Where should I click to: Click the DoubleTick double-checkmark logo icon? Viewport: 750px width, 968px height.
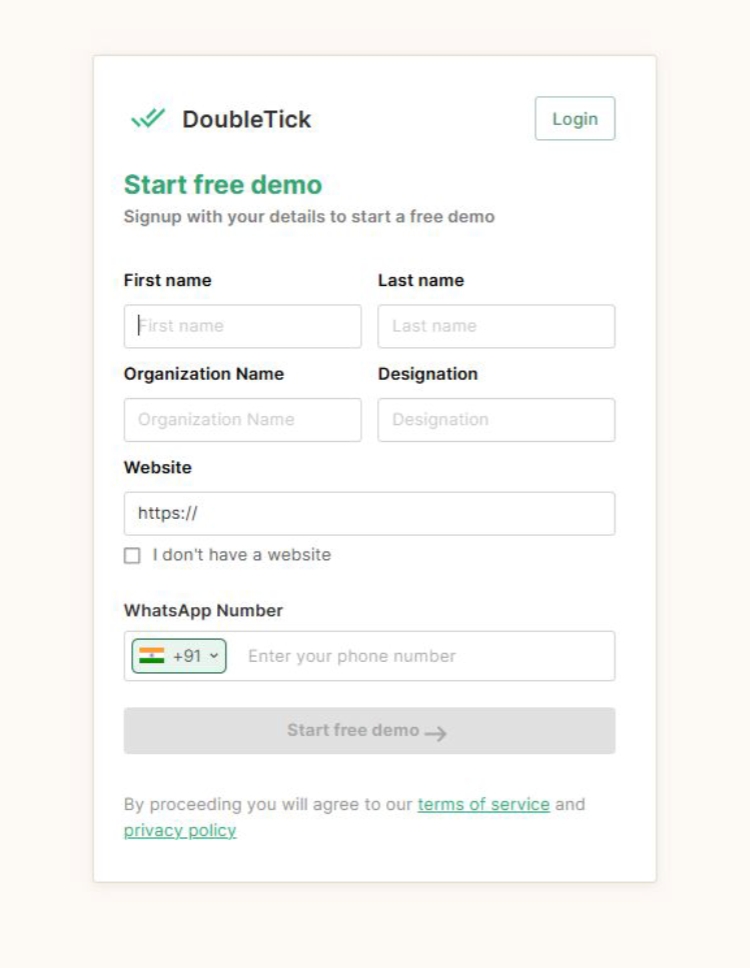coord(148,118)
